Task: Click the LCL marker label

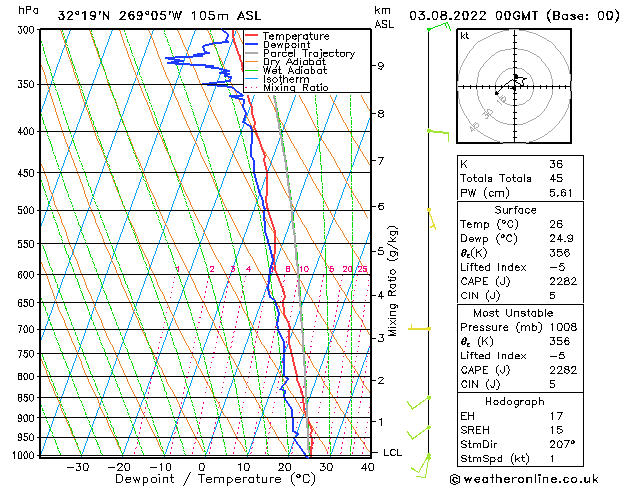Action: tap(393, 452)
